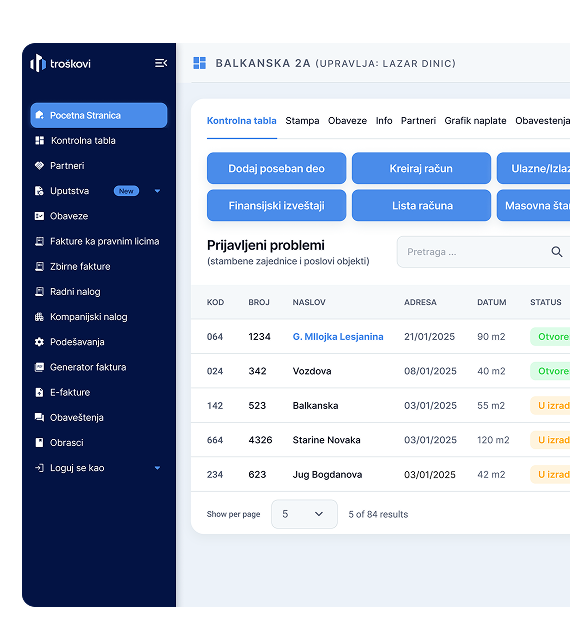Click the Partneri handshake icon
Screen dimensions: 570x636
[x=39, y=165]
